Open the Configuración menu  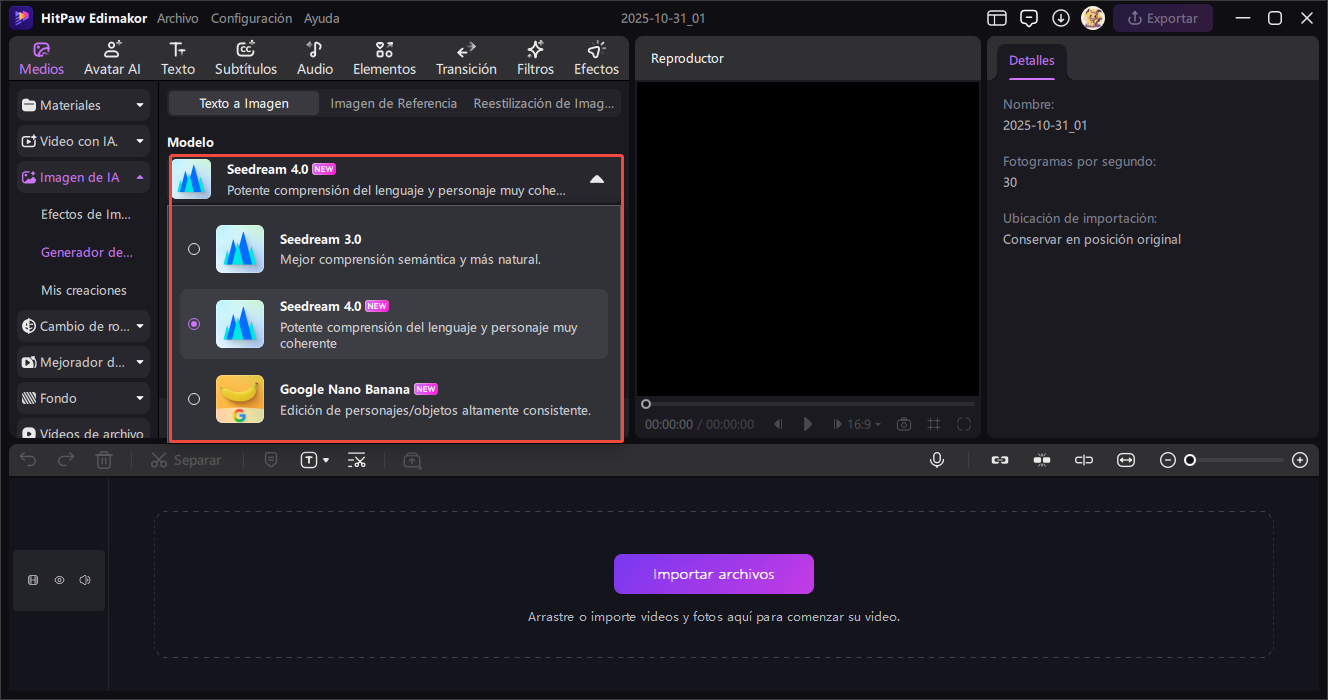251,18
